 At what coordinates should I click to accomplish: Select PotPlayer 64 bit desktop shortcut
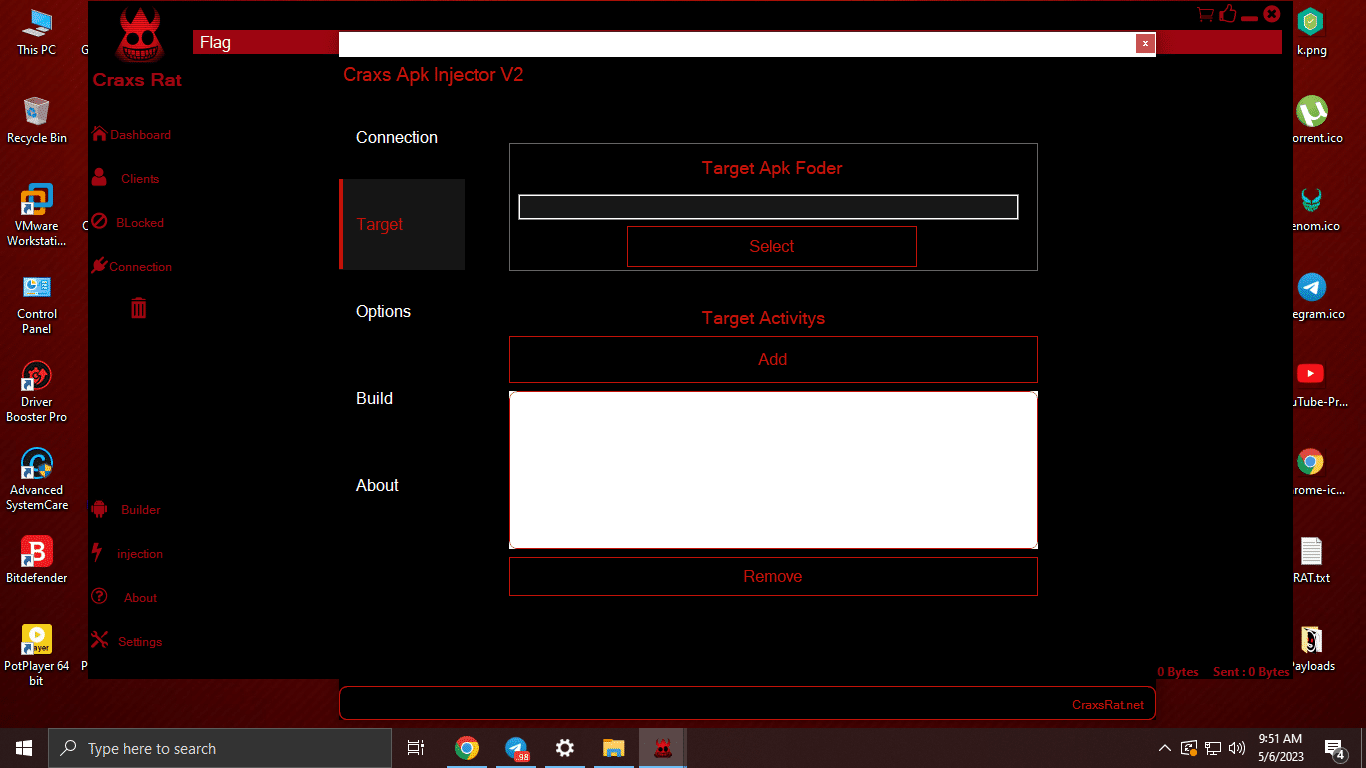tap(37, 655)
